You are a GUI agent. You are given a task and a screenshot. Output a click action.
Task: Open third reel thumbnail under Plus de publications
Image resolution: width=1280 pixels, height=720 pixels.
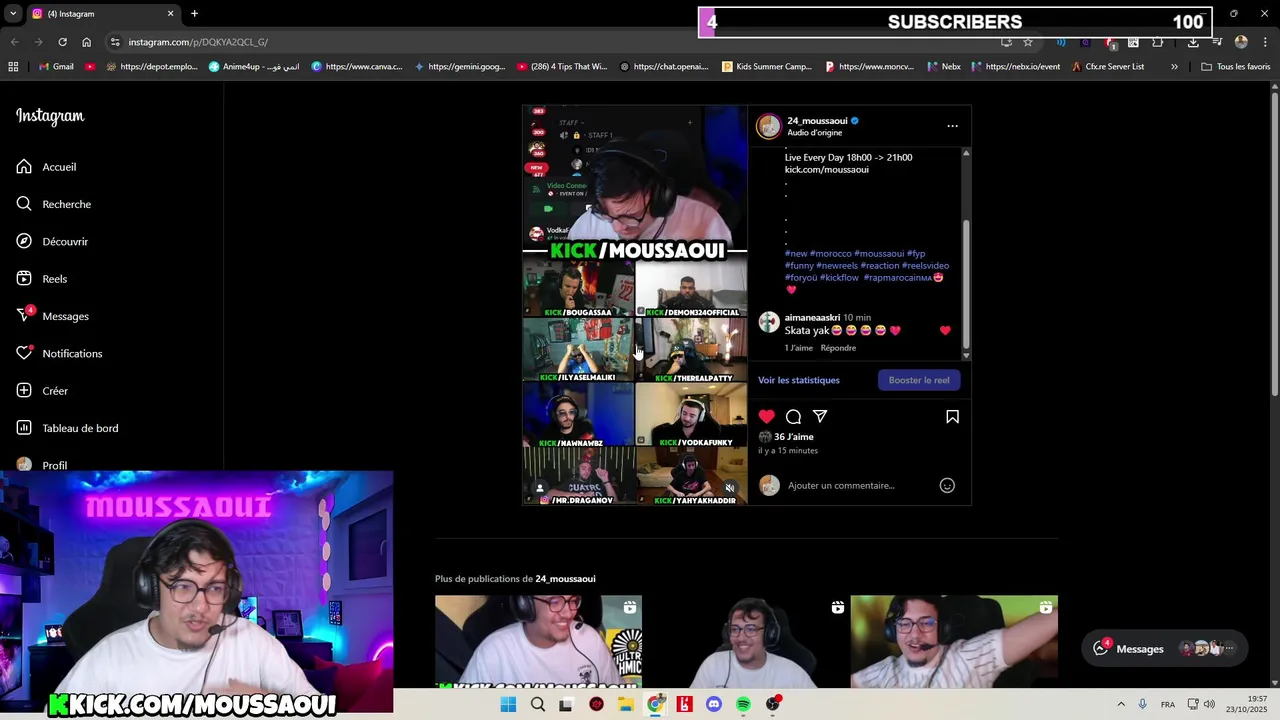954,642
